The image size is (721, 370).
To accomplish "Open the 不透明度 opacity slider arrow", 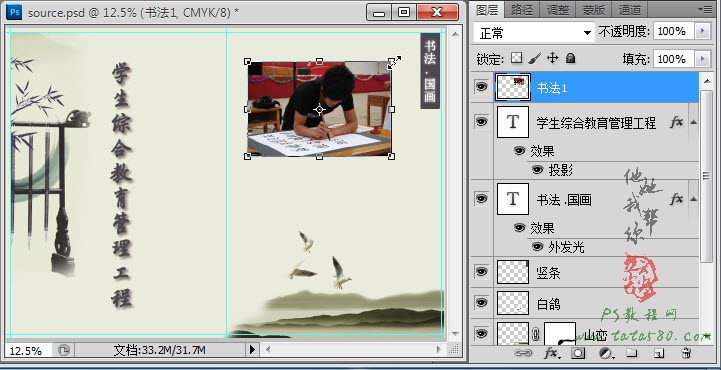I will tap(702, 31).
